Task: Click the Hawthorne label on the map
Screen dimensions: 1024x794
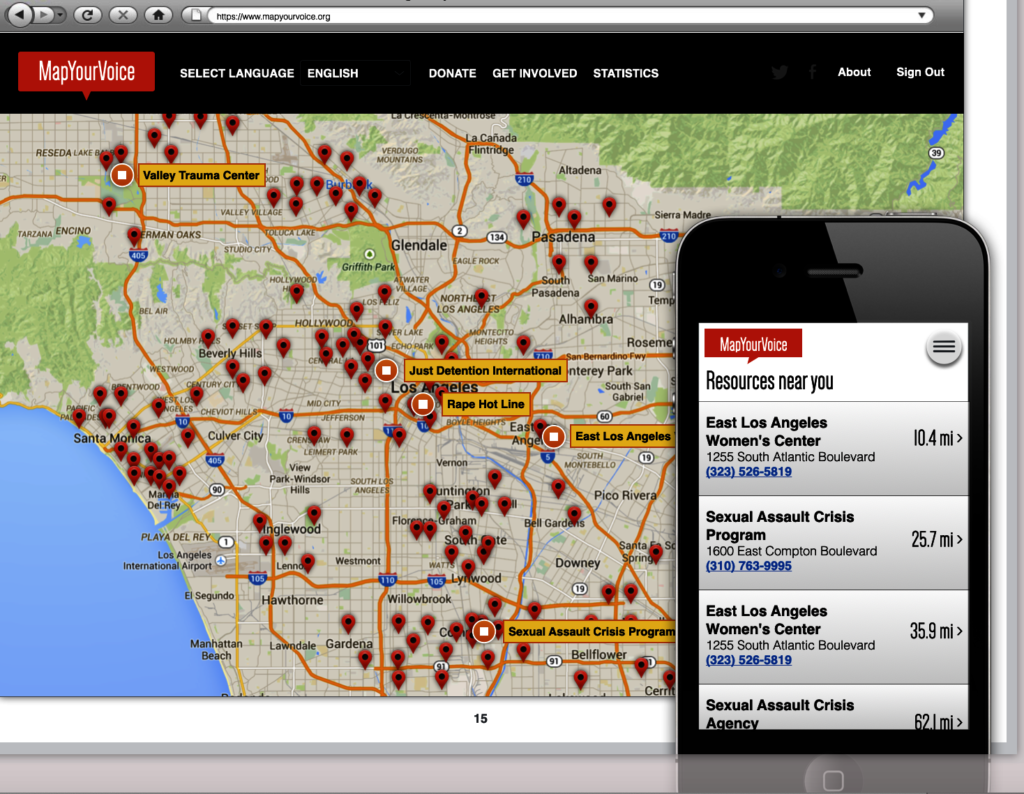Action: pyautogui.click(x=292, y=599)
